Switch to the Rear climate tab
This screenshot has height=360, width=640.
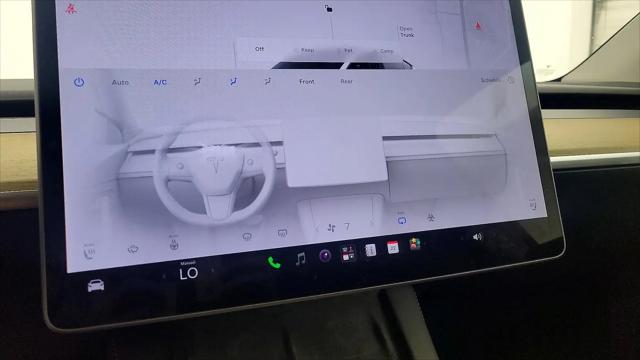[346, 81]
